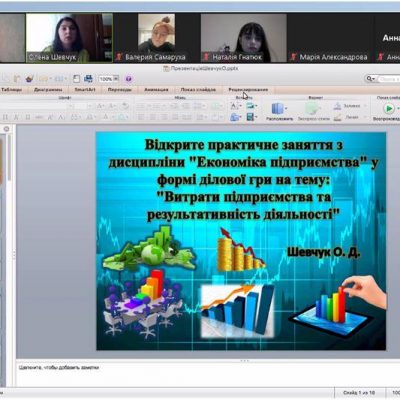Clear formatting with the eraser icon
Image resolution: width=400 pixels, height=400 pixels.
125,106
